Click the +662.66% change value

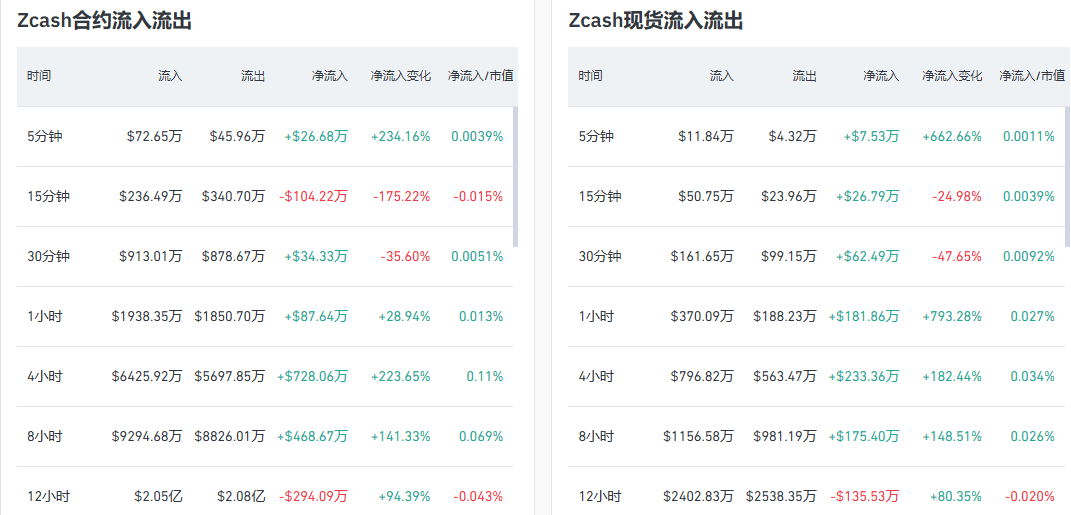point(952,137)
